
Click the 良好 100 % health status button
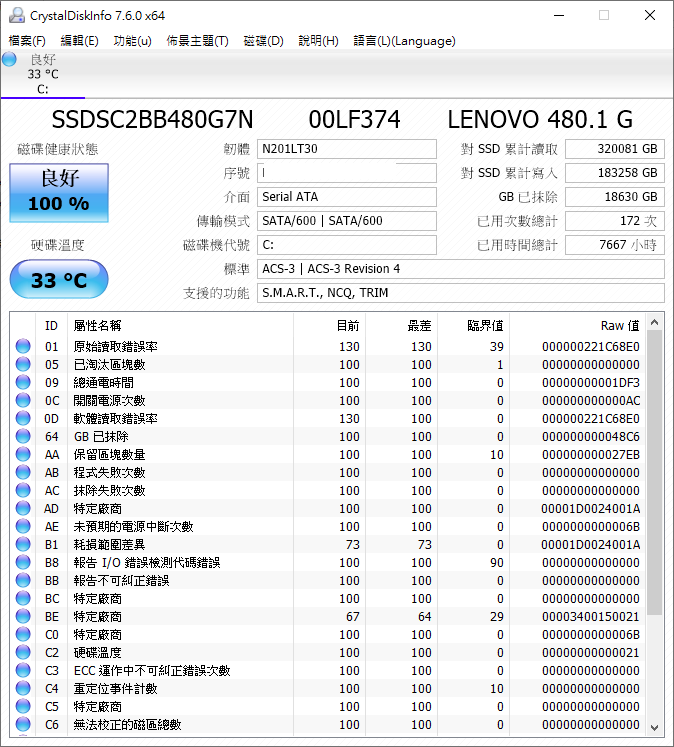(x=59, y=192)
